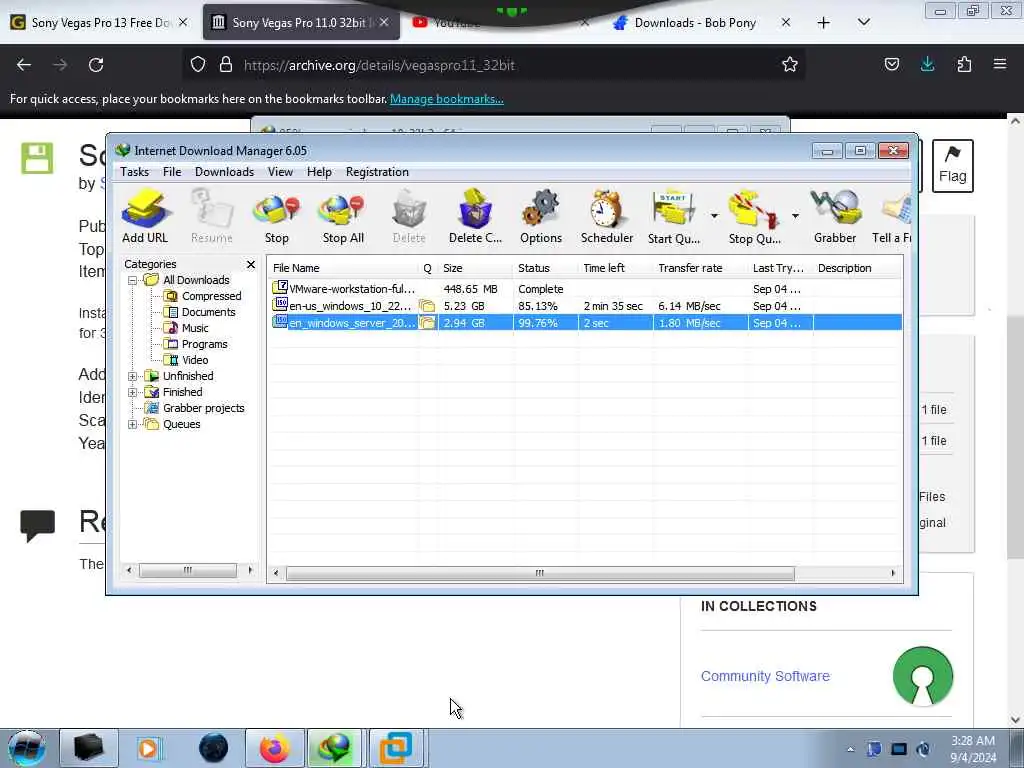Click the Delete toolbar icon

409,216
